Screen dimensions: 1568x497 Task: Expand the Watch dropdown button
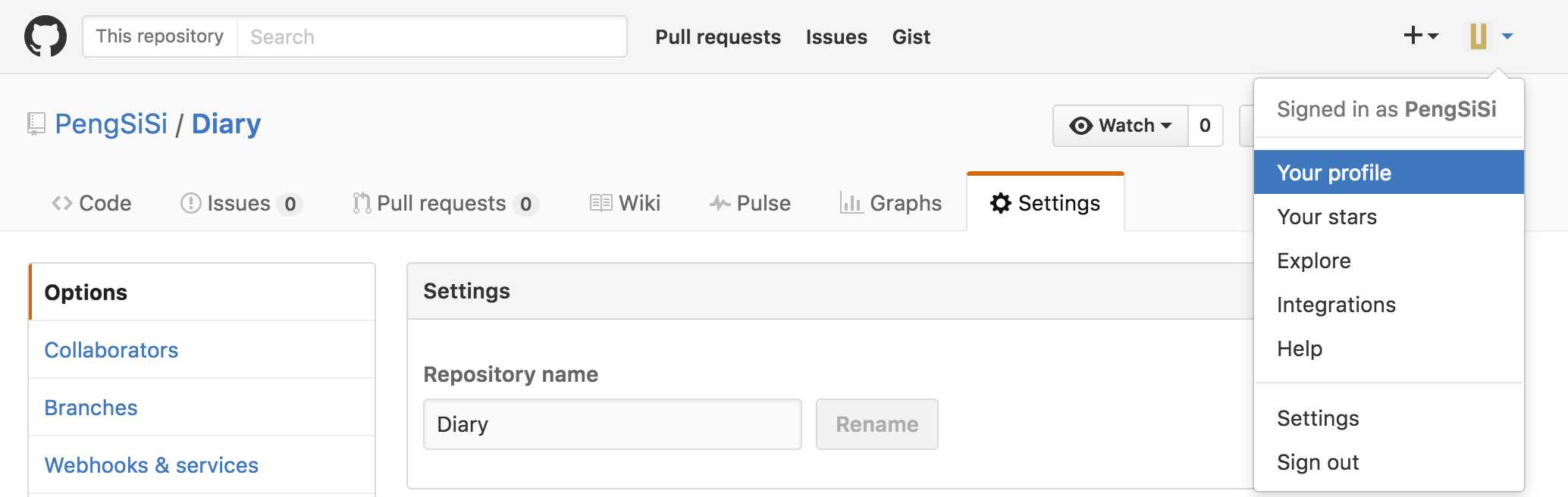coord(1121,126)
